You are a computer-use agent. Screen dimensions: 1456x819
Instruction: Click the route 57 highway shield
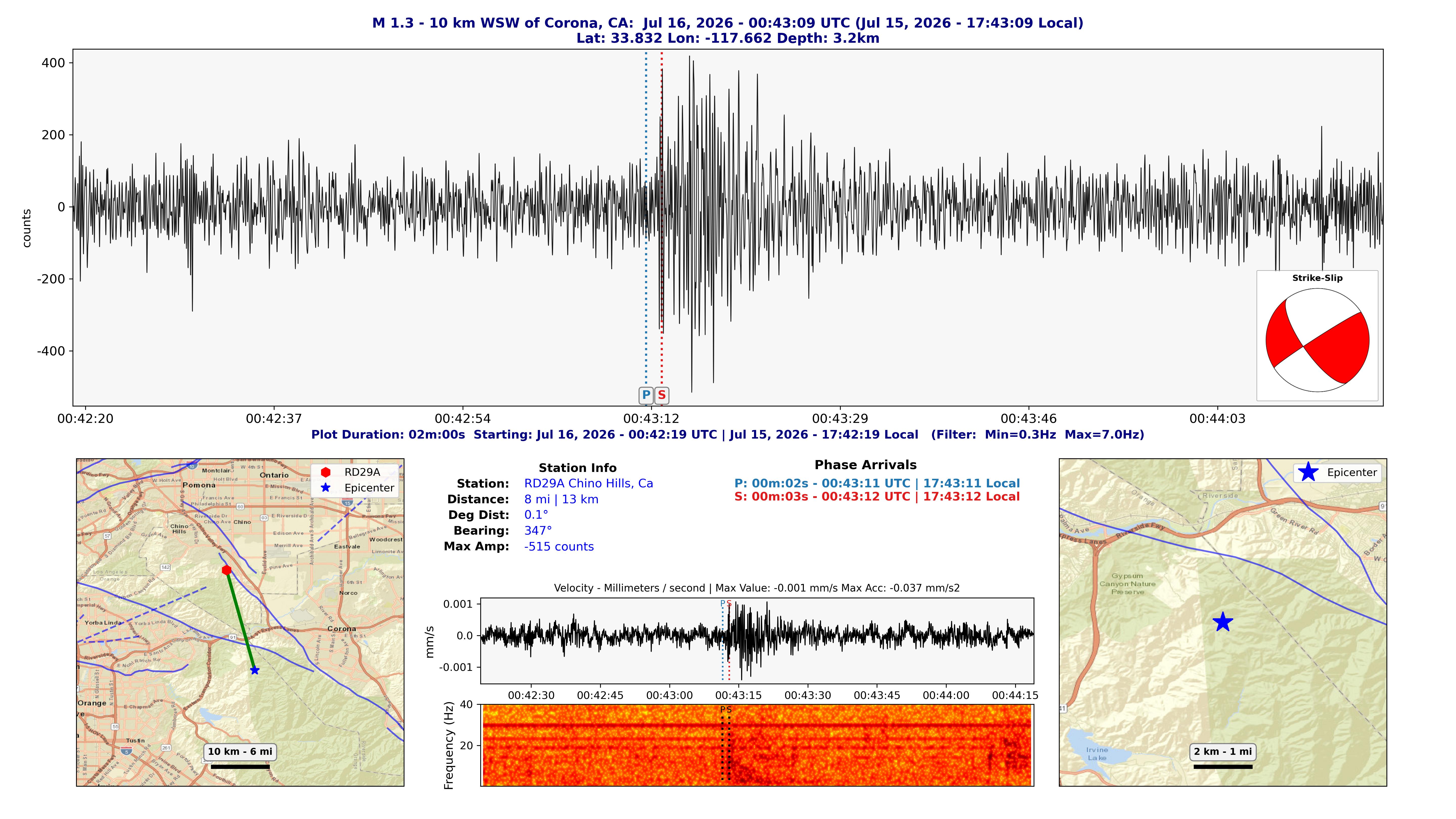(x=107, y=536)
